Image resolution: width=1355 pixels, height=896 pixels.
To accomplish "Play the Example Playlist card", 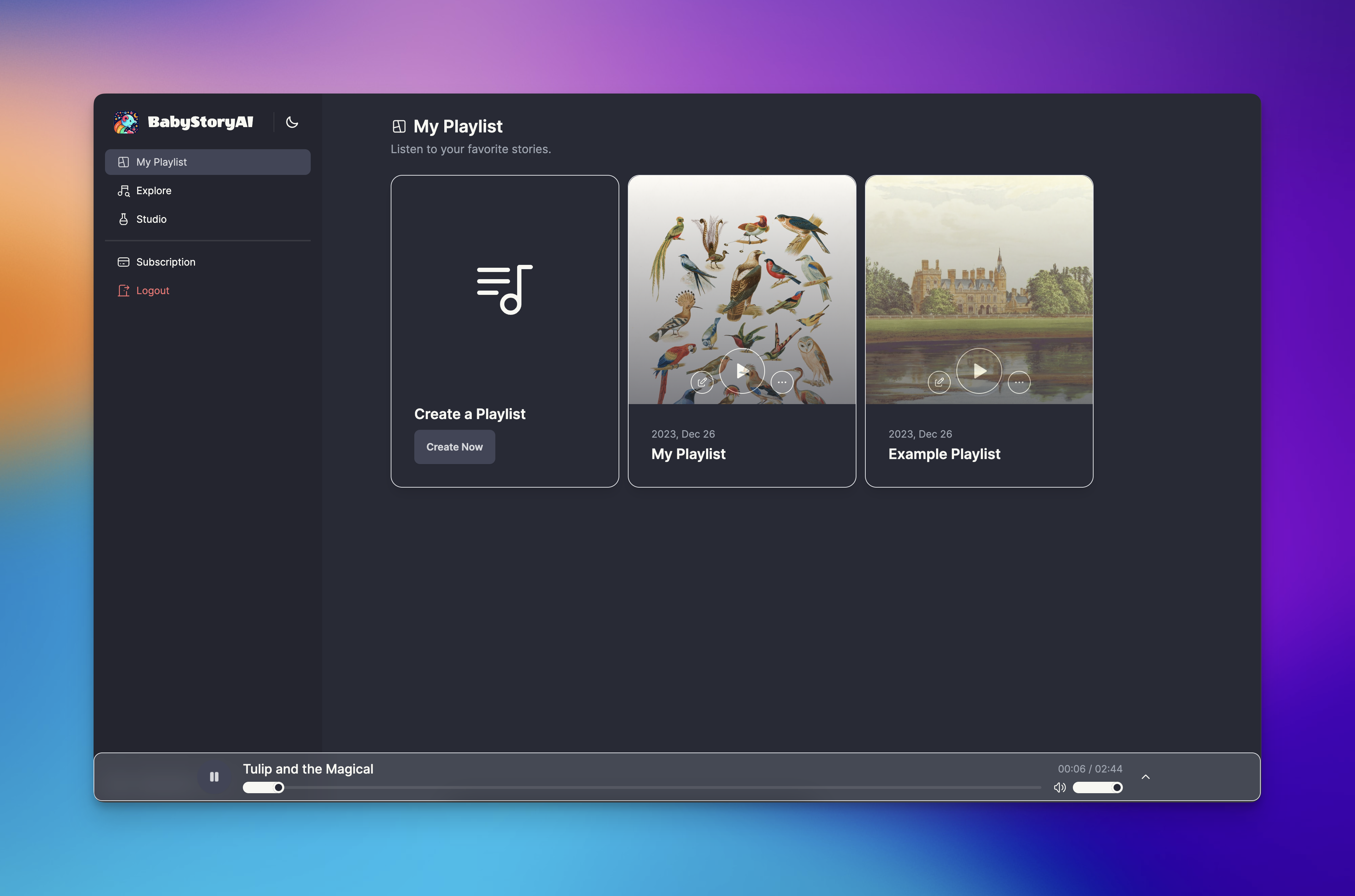I will [979, 371].
